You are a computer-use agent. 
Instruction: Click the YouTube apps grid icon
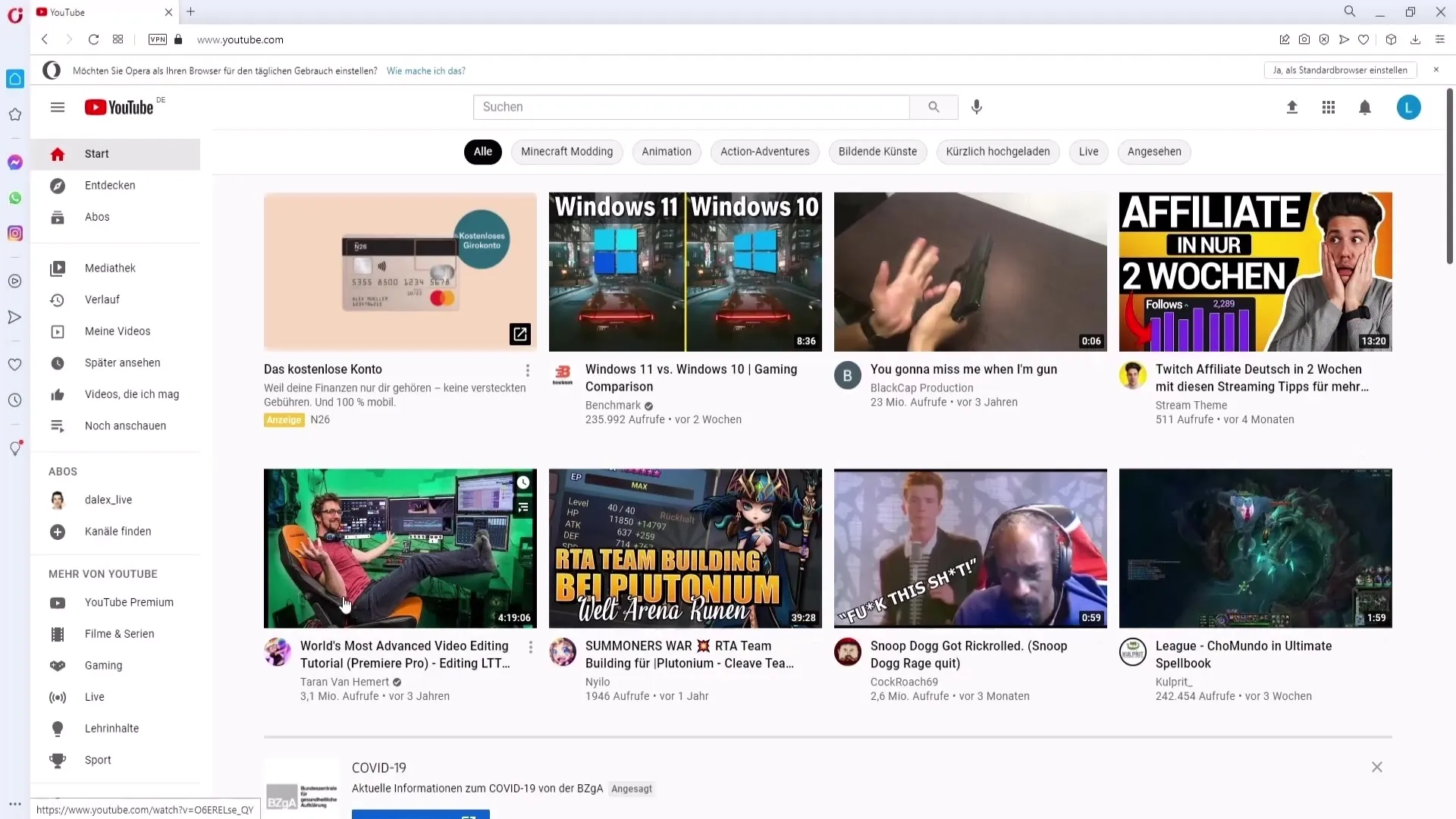click(1328, 107)
